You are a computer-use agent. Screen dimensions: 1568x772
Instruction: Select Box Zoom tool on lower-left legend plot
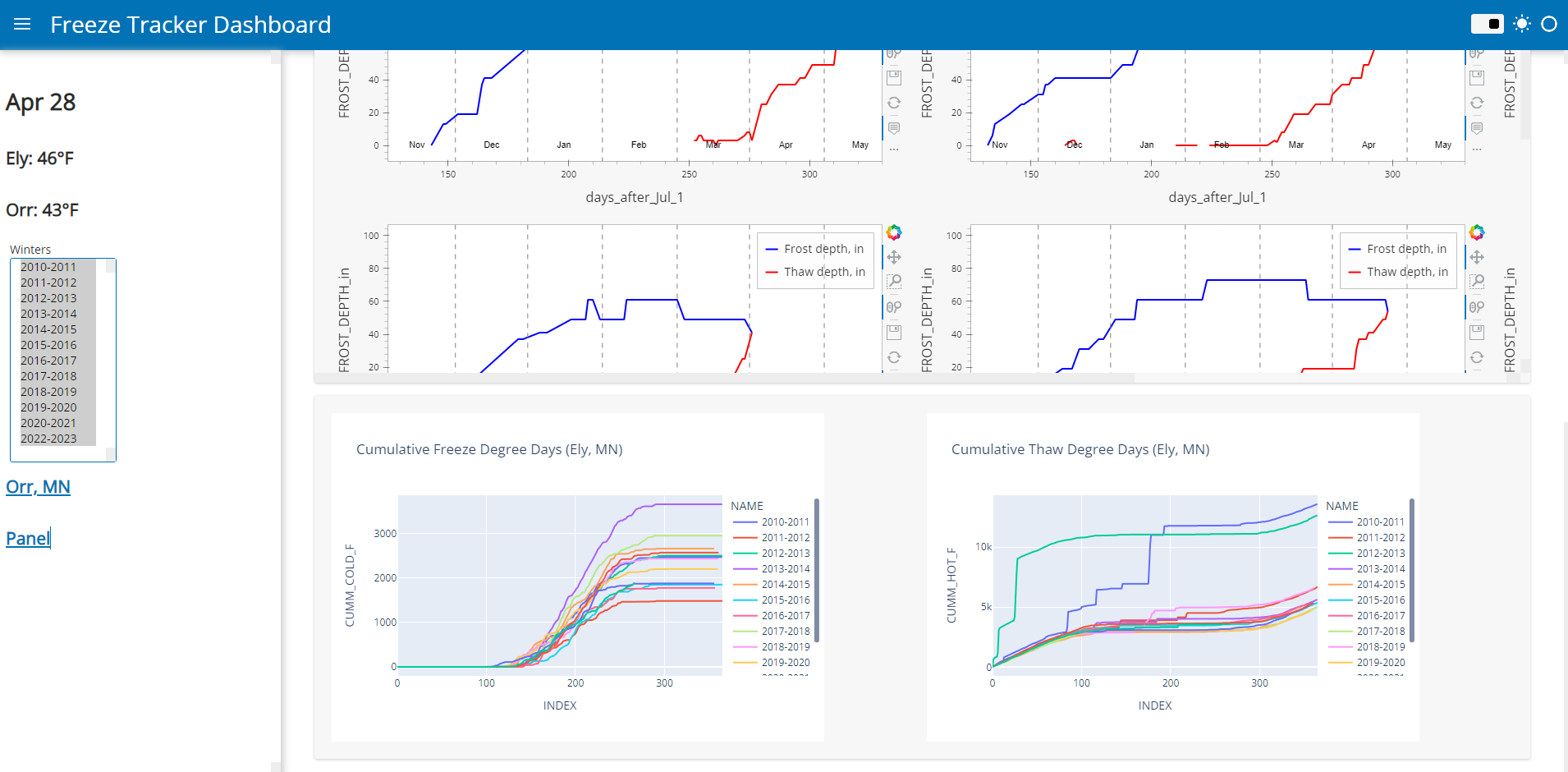pos(894,282)
